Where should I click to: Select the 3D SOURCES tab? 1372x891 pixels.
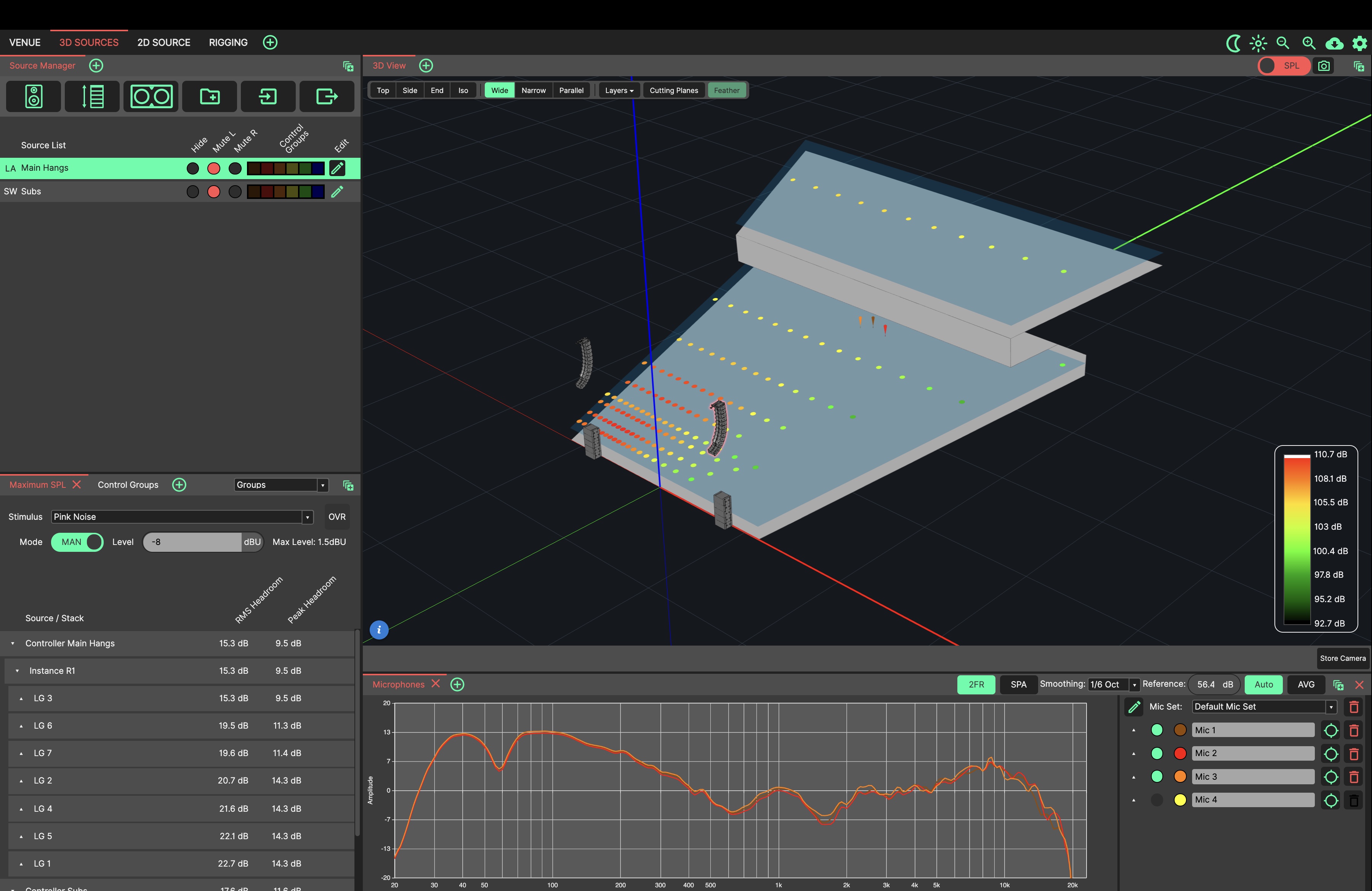(x=89, y=43)
